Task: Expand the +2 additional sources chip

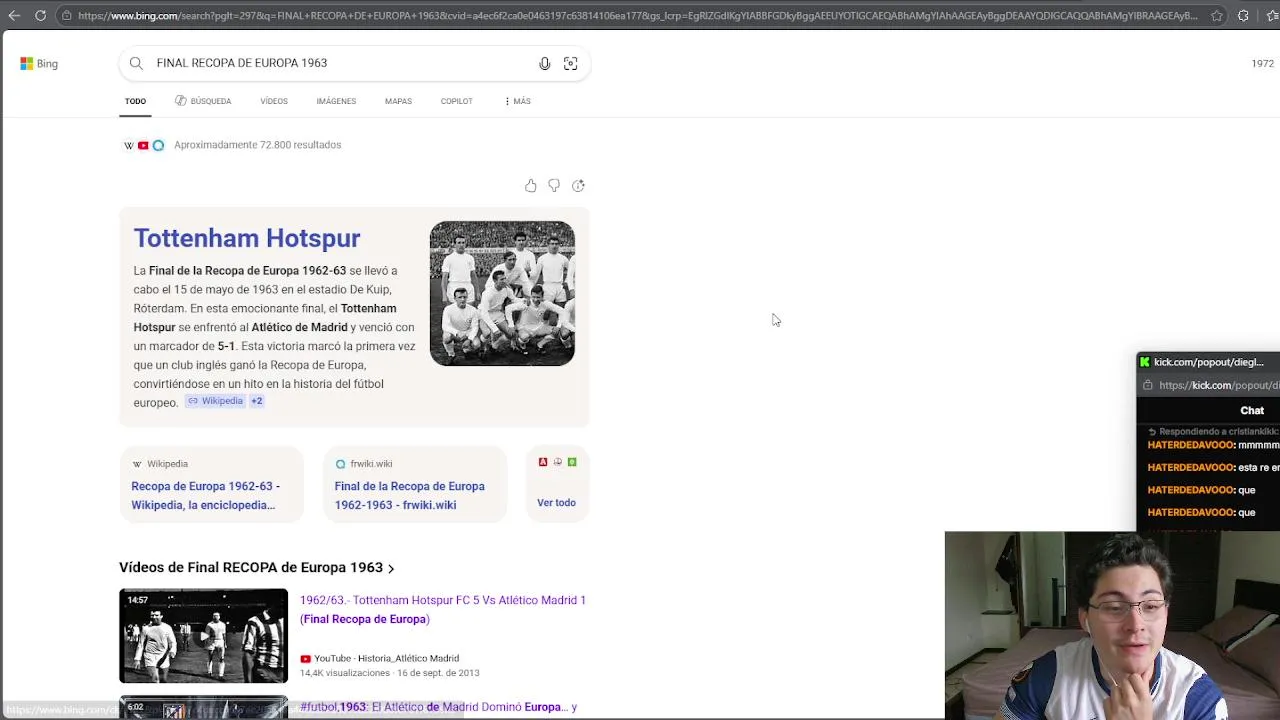Action: [256, 401]
